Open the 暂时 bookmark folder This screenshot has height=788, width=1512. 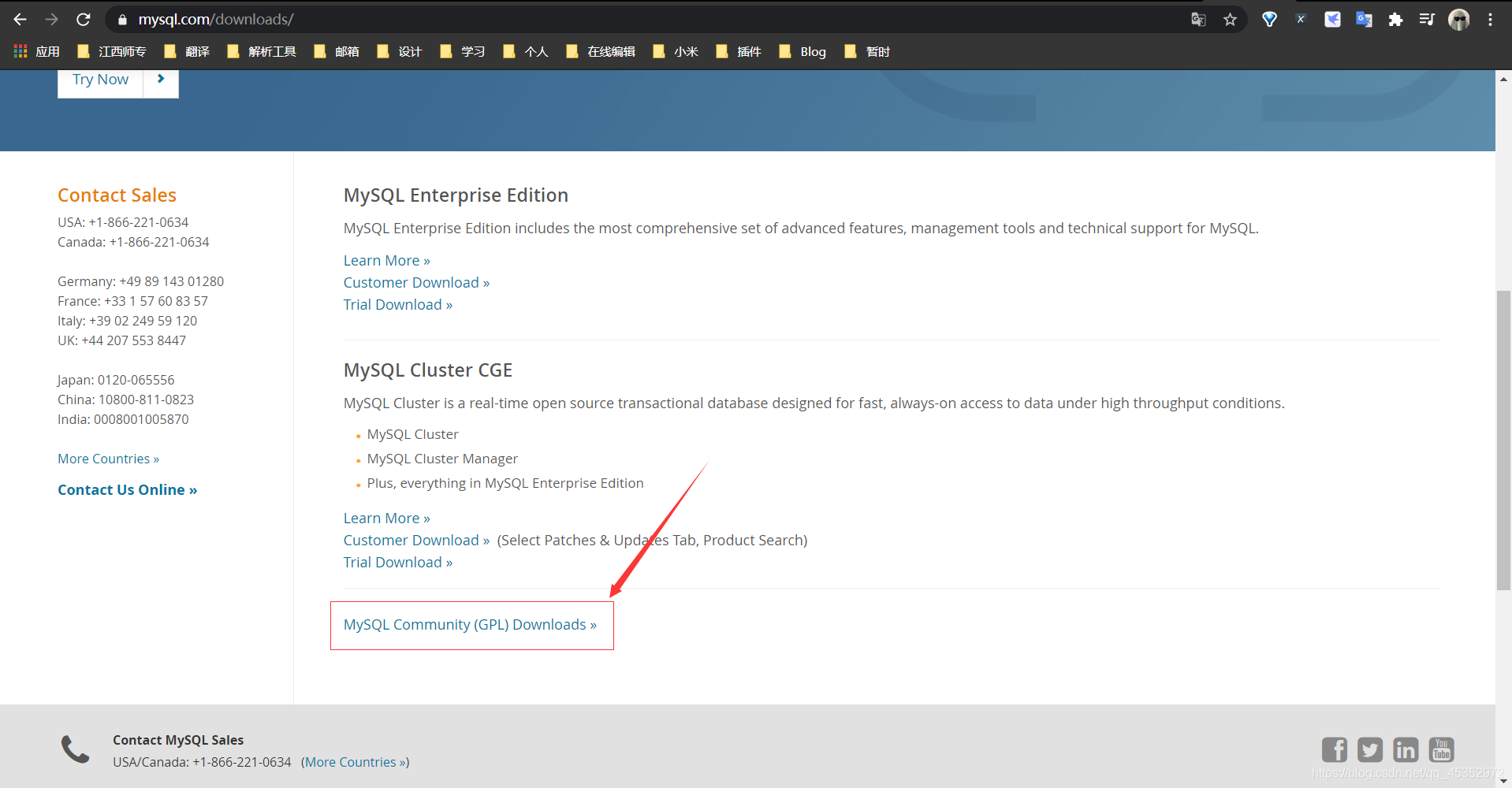pos(867,52)
